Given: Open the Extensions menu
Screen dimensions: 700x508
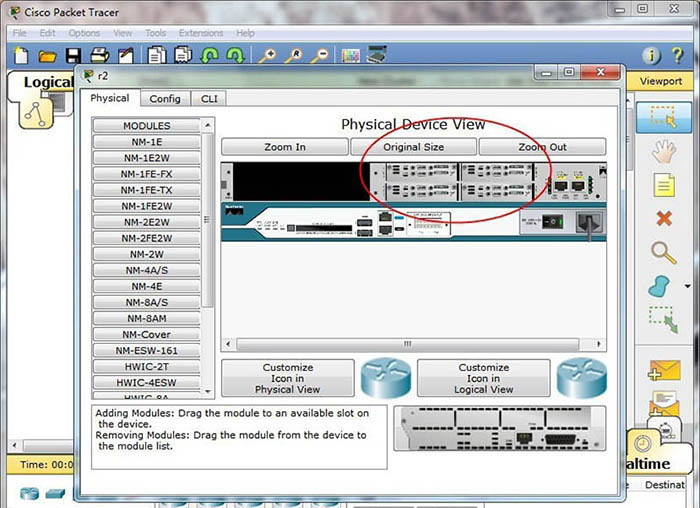Looking at the screenshot, I should (201, 33).
